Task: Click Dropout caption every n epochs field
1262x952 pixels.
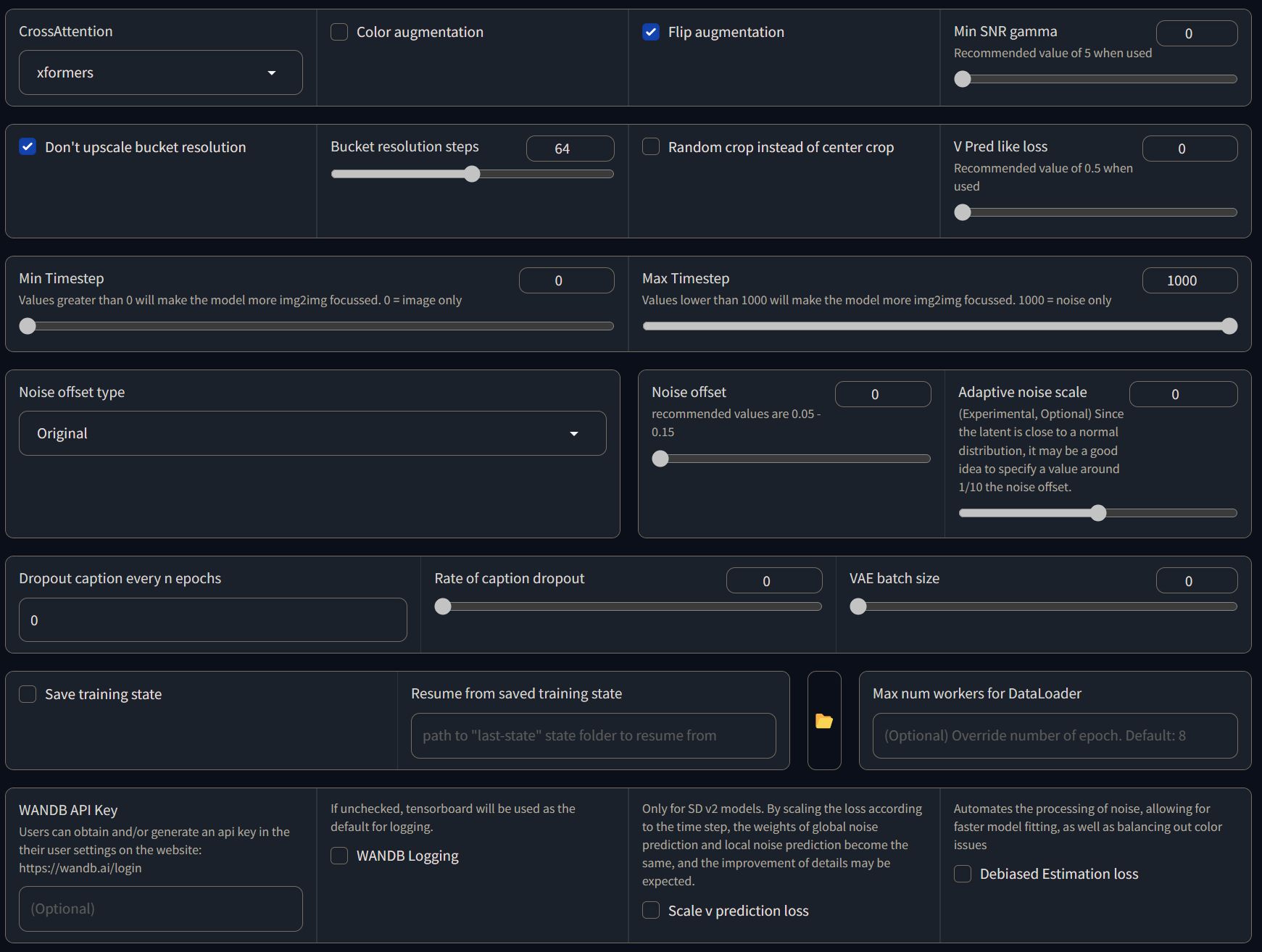Action: [x=212, y=620]
